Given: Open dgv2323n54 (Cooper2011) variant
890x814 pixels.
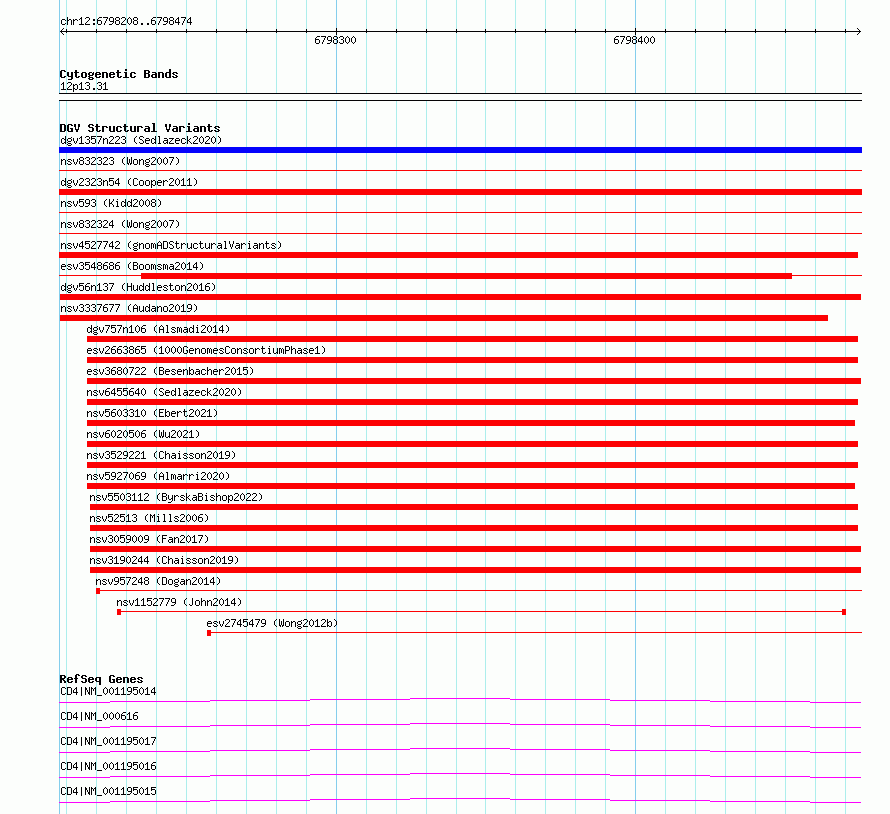Looking at the screenshot, I should click(129, 182).
